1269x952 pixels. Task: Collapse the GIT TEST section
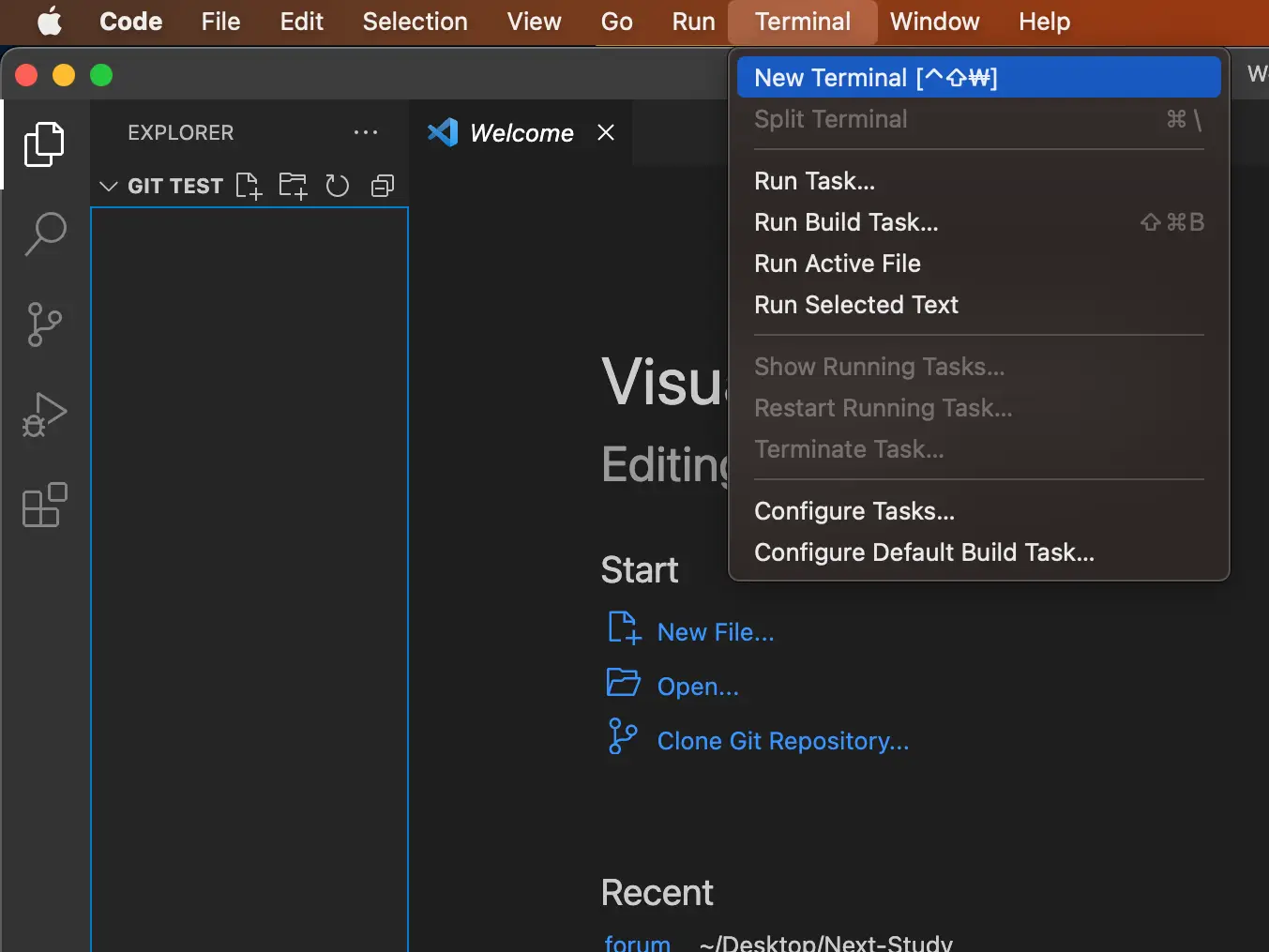point(108,186)
